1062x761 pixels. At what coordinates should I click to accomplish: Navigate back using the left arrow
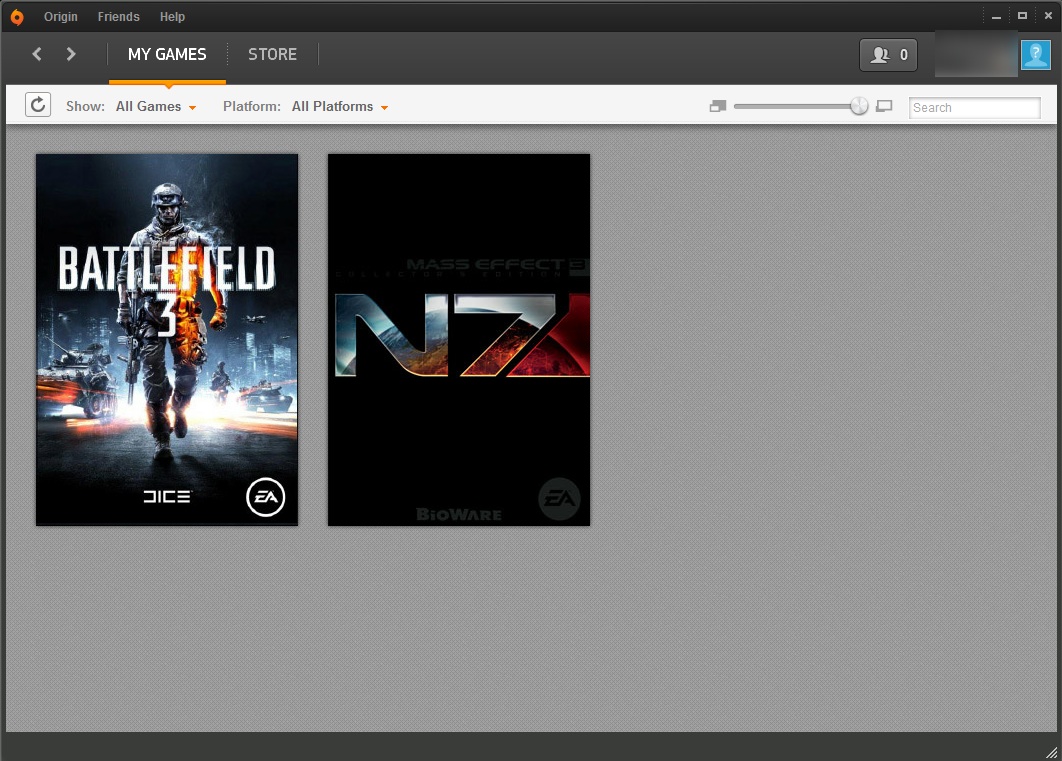[x=36, y=54]
